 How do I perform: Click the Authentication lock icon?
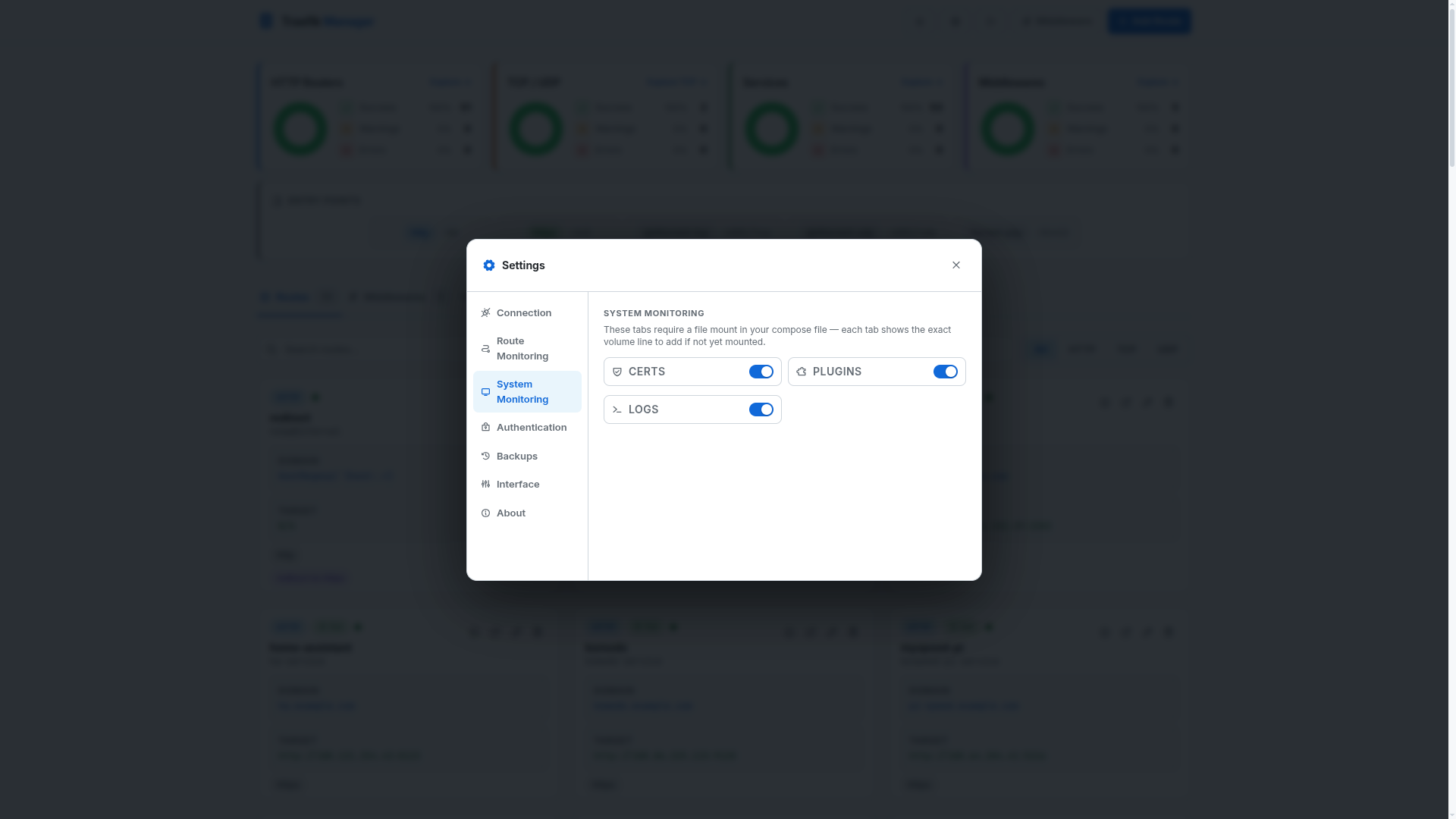(485, 427)
